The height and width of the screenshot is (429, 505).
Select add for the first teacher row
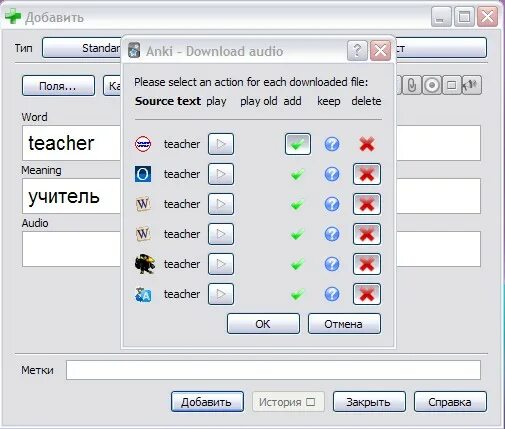(298, 144)
